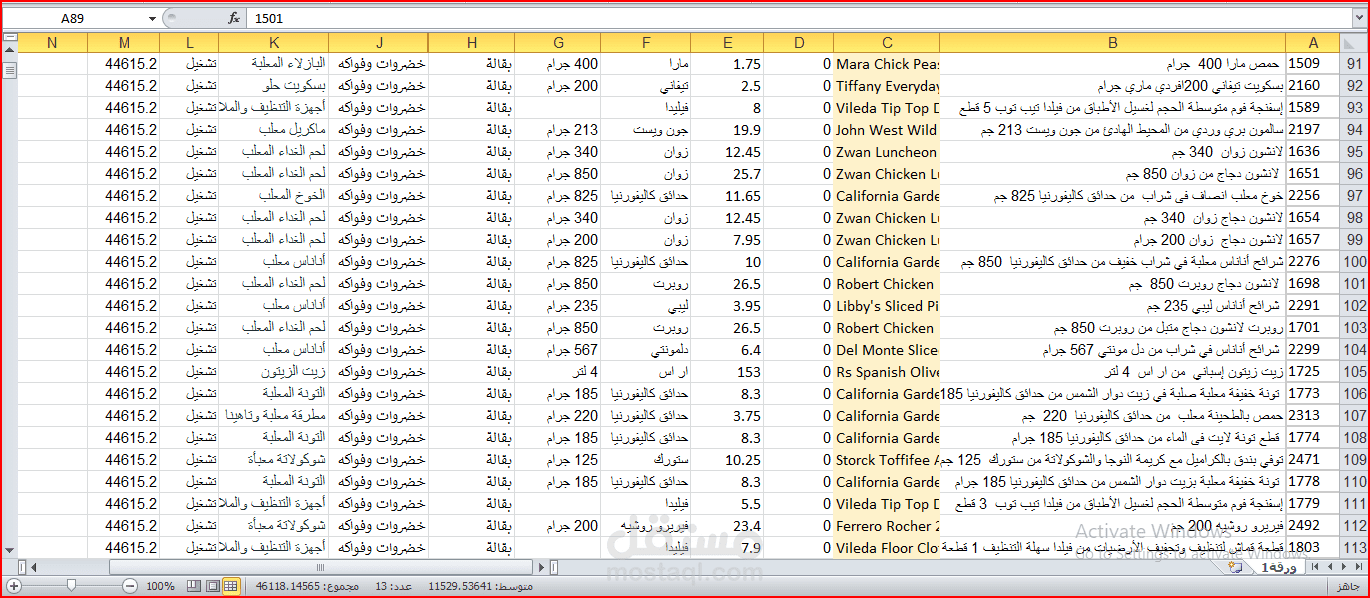Click the 'Del Monte Slice' cell
Image resolution: width=1370 pixels, height=598 pixels.
(886, 350)
